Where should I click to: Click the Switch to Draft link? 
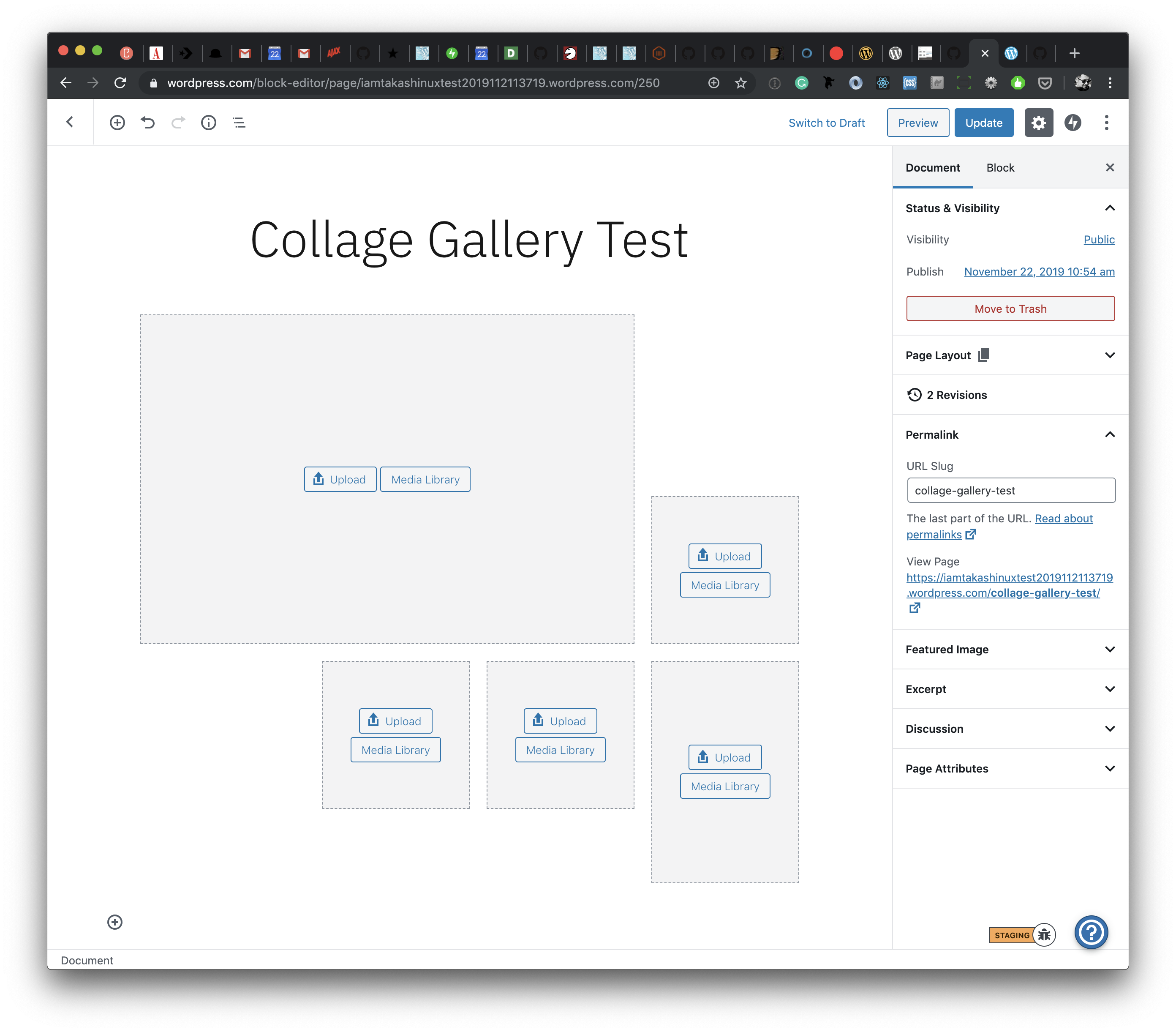tap(826, 123)
